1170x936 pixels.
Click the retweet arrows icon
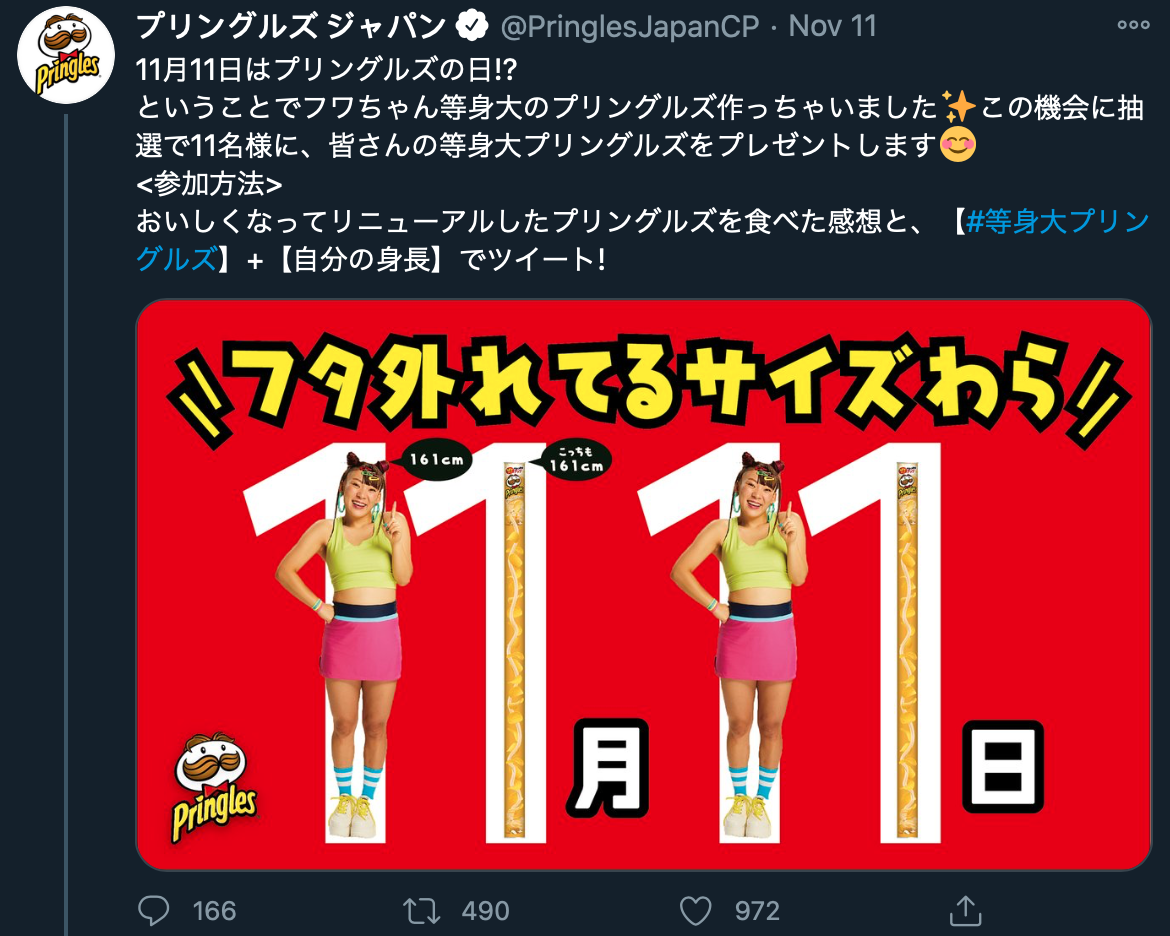422,911
